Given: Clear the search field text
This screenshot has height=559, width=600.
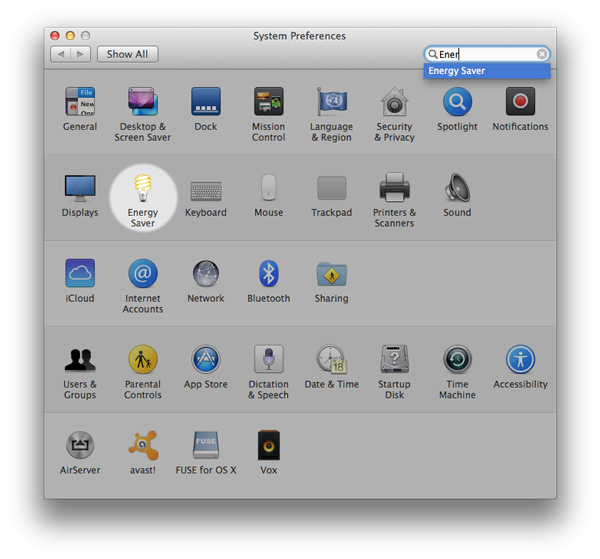Looking at the screenshot, I should [541, 54].
